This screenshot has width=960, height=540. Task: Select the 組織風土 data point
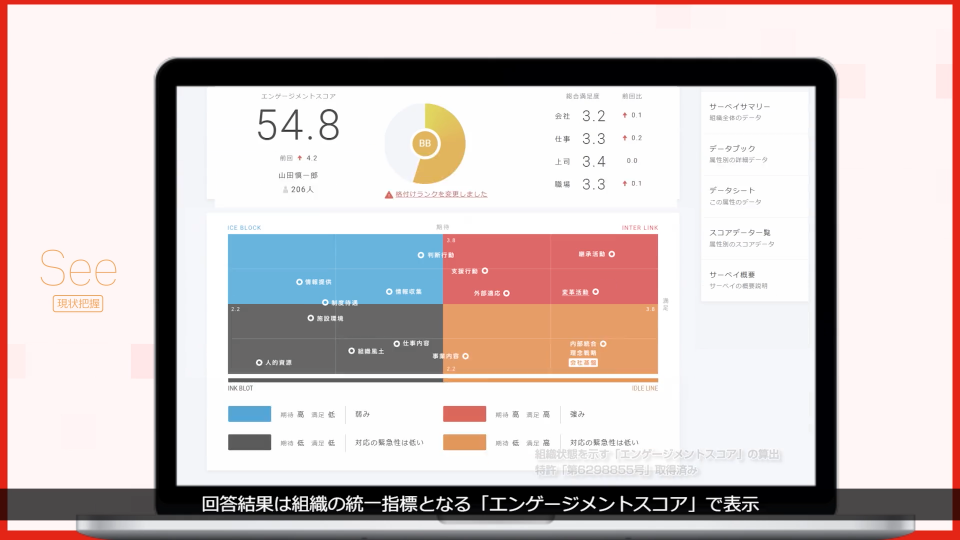tap(351, 351)
